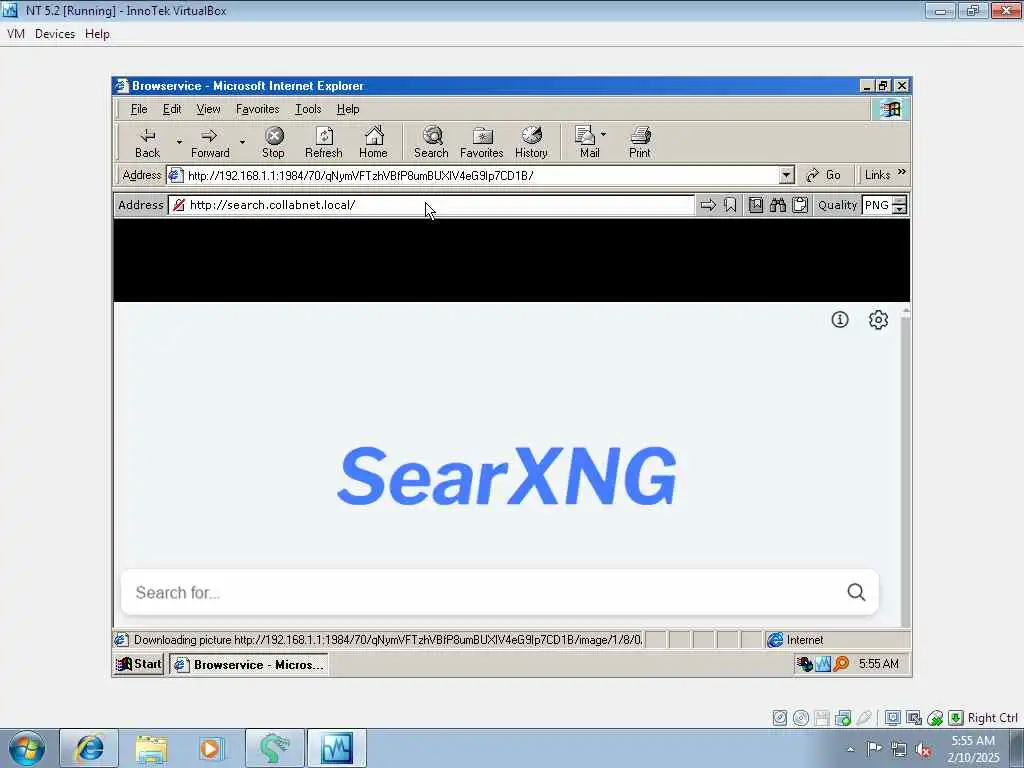Open the VM menu in VirtualBox

point(16,34)
